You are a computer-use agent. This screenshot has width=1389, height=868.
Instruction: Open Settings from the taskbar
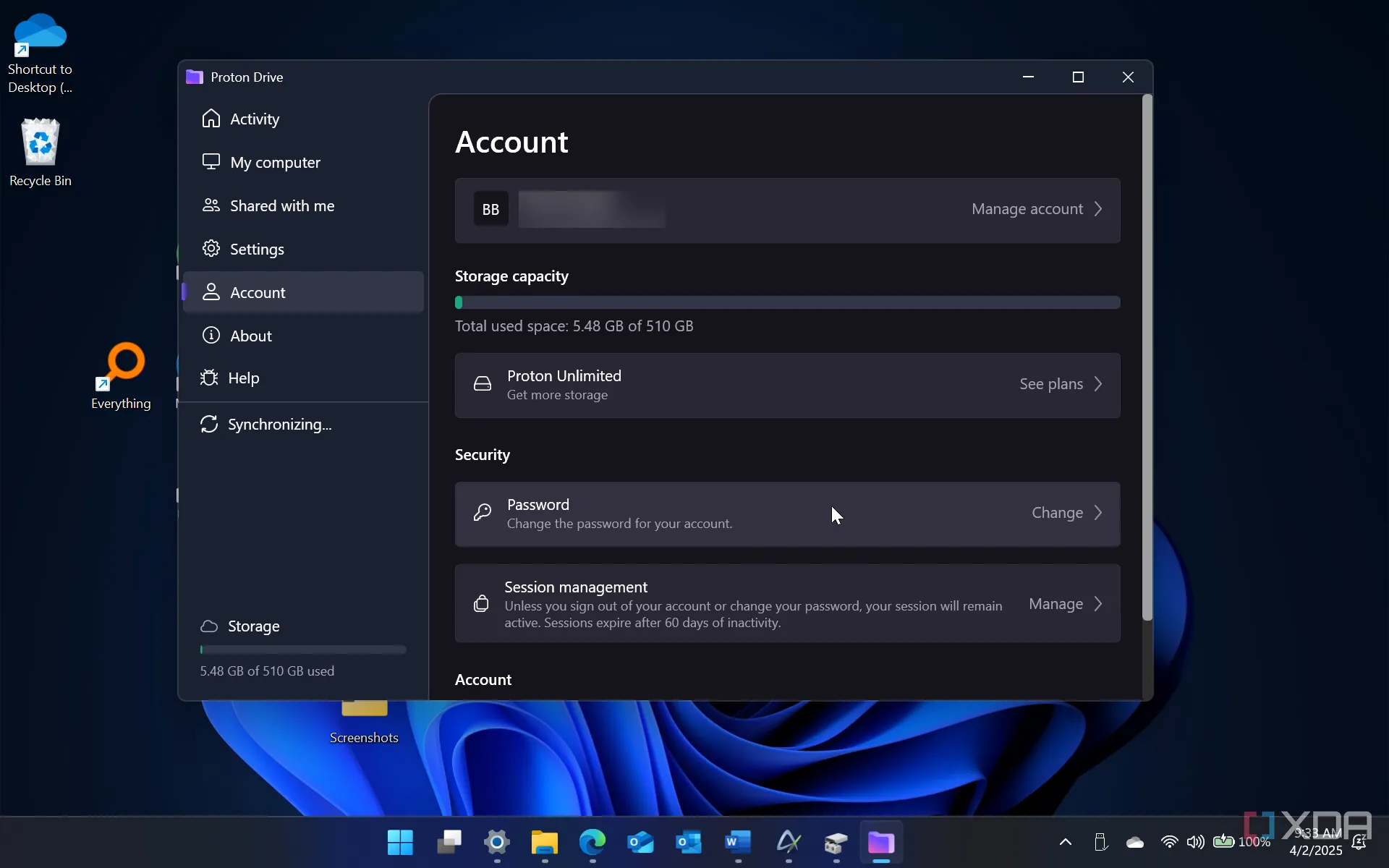pyautogui.click(x=497, y=843)
